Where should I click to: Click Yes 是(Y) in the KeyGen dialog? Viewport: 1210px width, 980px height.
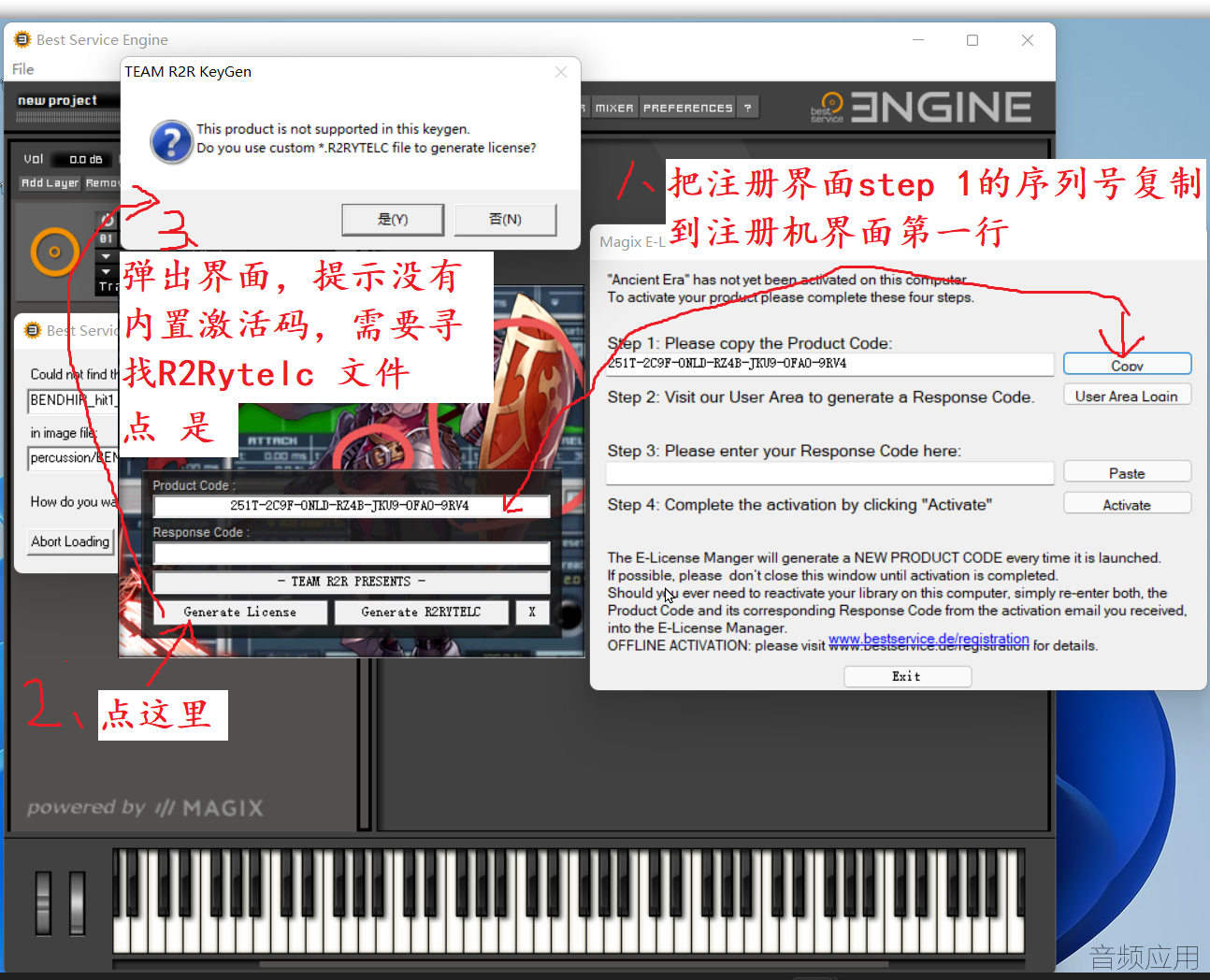click(x=393, y=219)
